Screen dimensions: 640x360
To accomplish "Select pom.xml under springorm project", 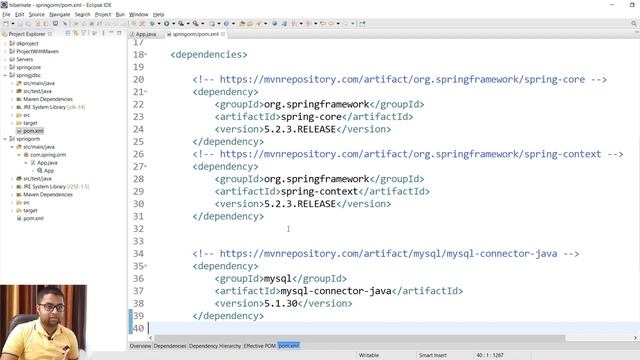I will click(33, 218).
